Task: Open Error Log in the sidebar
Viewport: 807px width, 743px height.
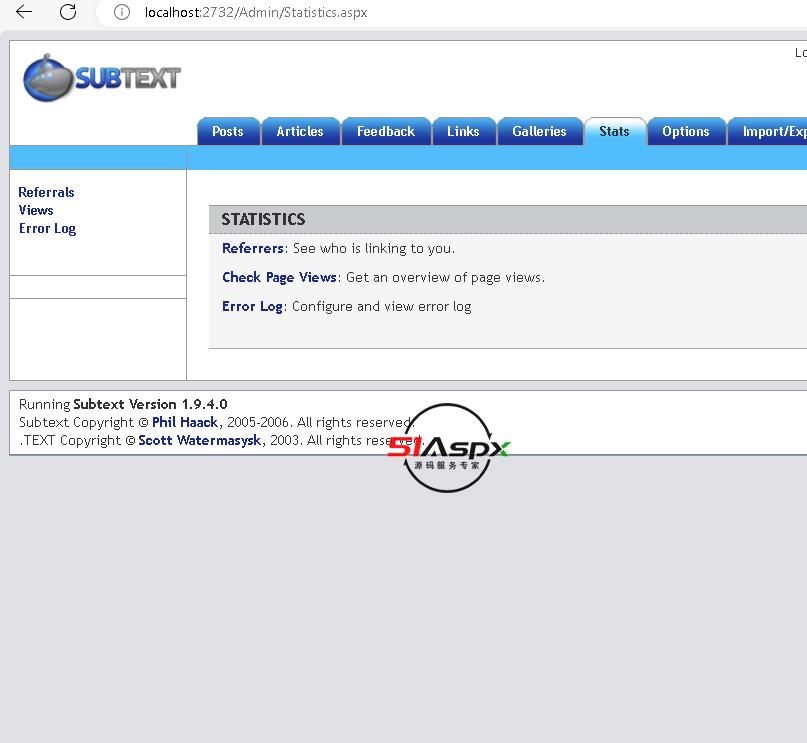Action: tap(47, 228)
